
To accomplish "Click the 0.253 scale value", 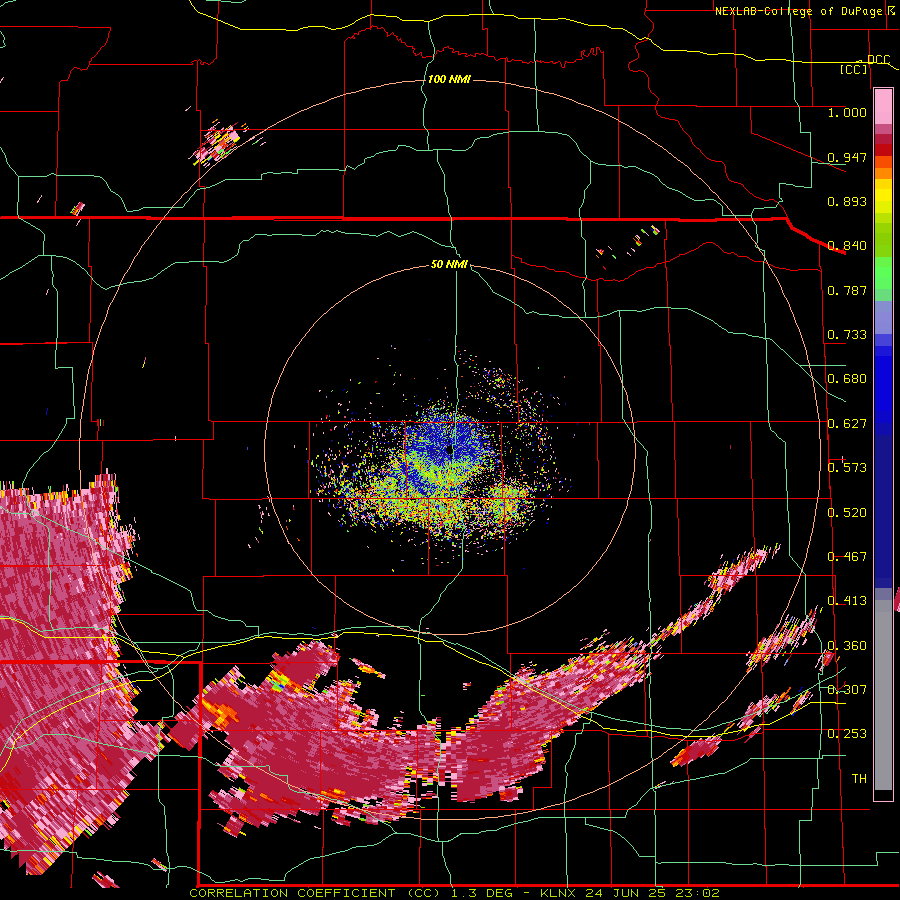I will [x=847, y=734].
